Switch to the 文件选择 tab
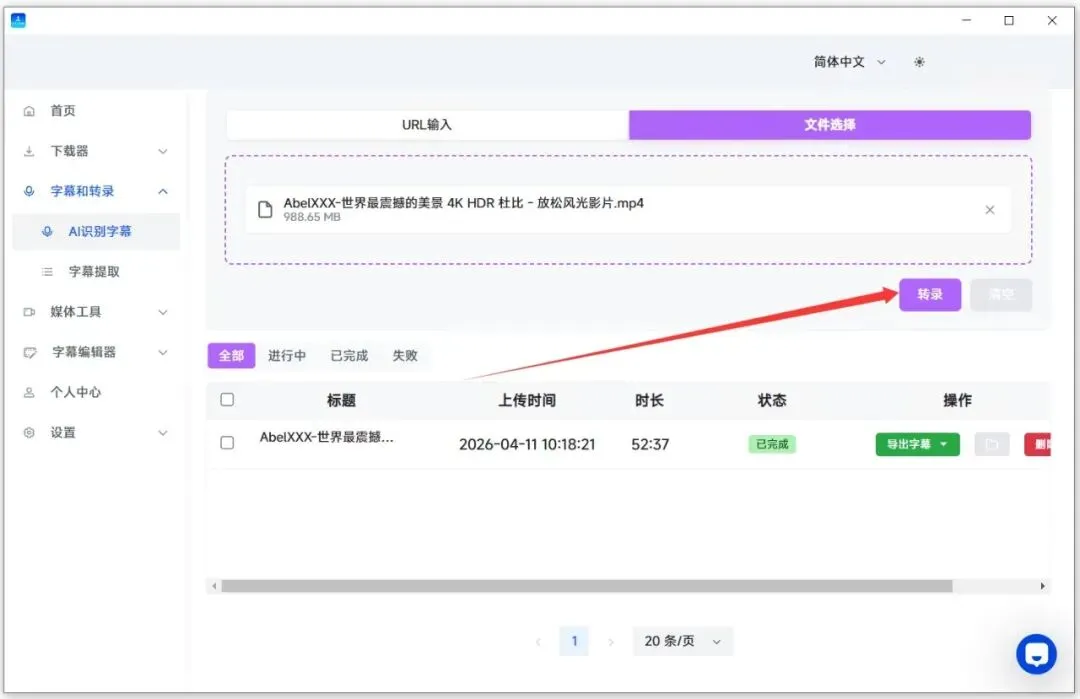The height and width of the screenshot is (699, 1080). (x=830, y=125)
